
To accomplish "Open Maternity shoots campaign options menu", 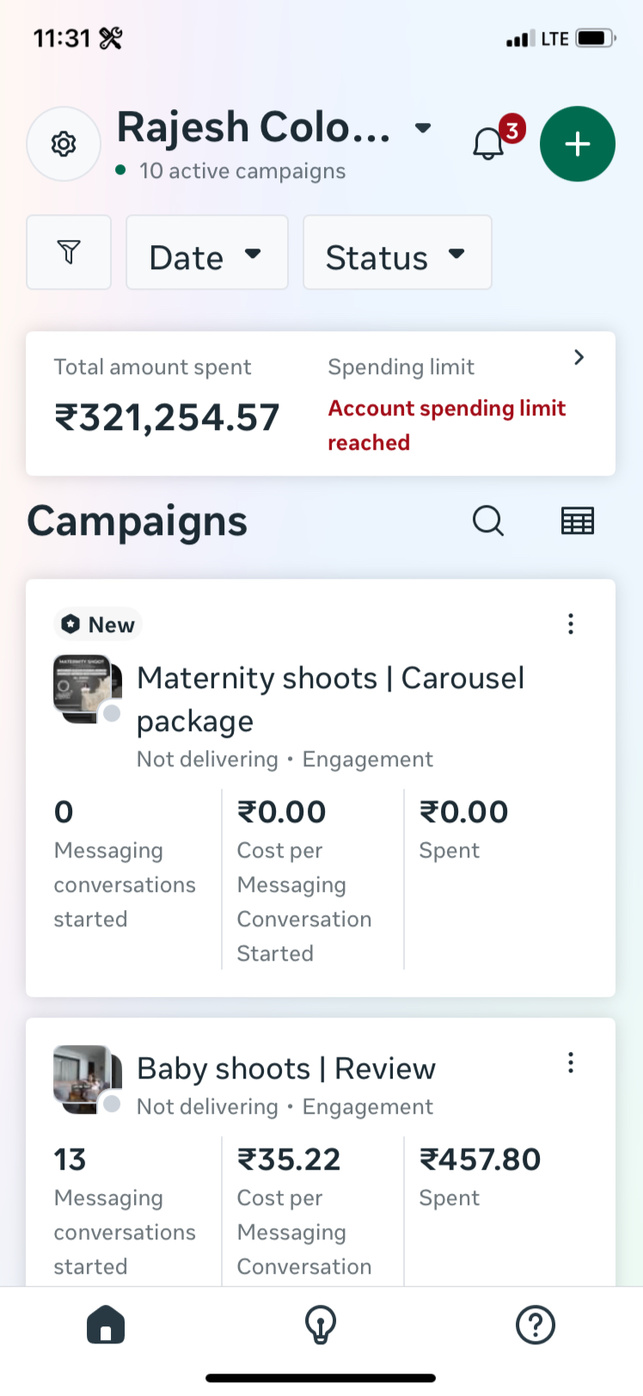I will 570,625.
